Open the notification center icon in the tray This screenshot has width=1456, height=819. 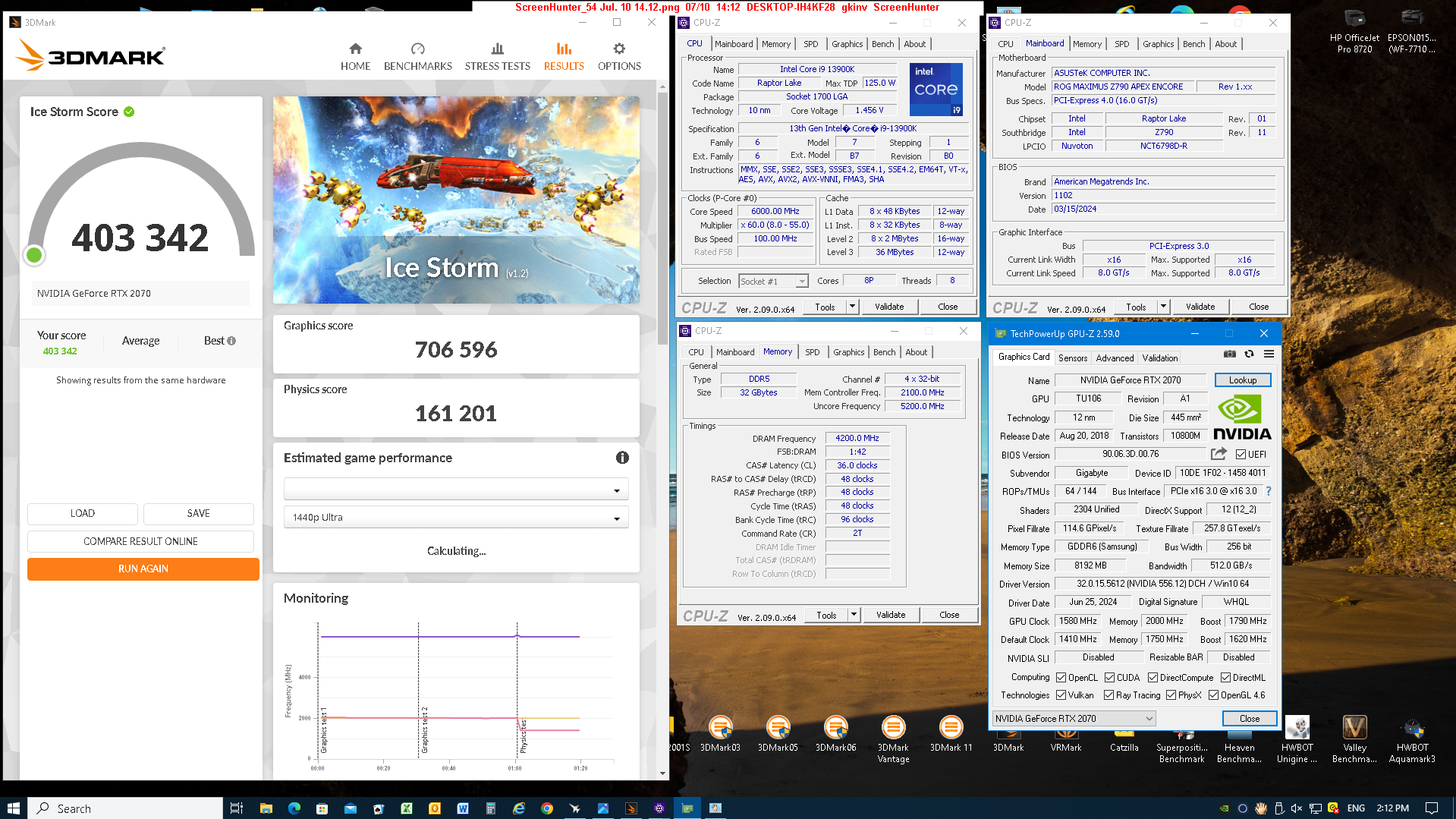[1431, 808]
